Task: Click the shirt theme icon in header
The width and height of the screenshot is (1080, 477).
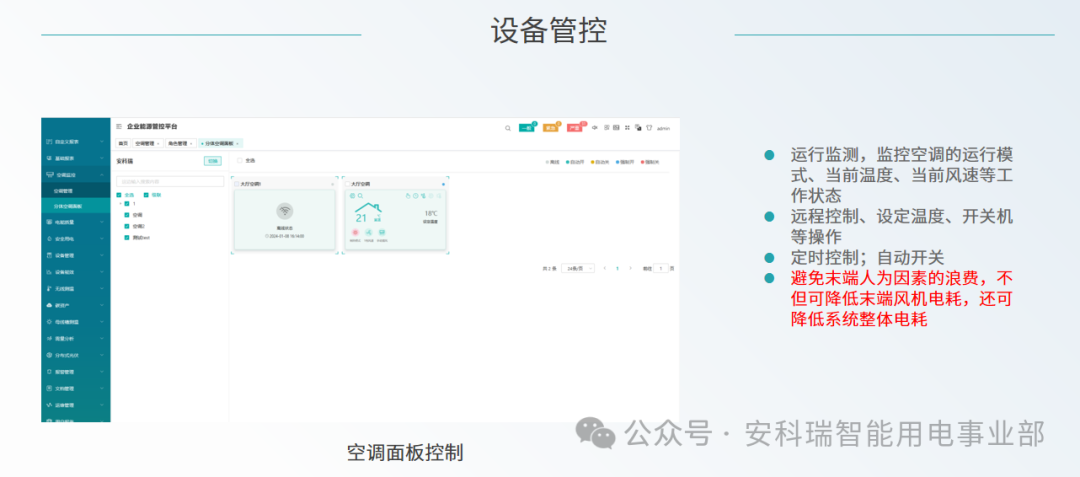Action: (649, 127)
